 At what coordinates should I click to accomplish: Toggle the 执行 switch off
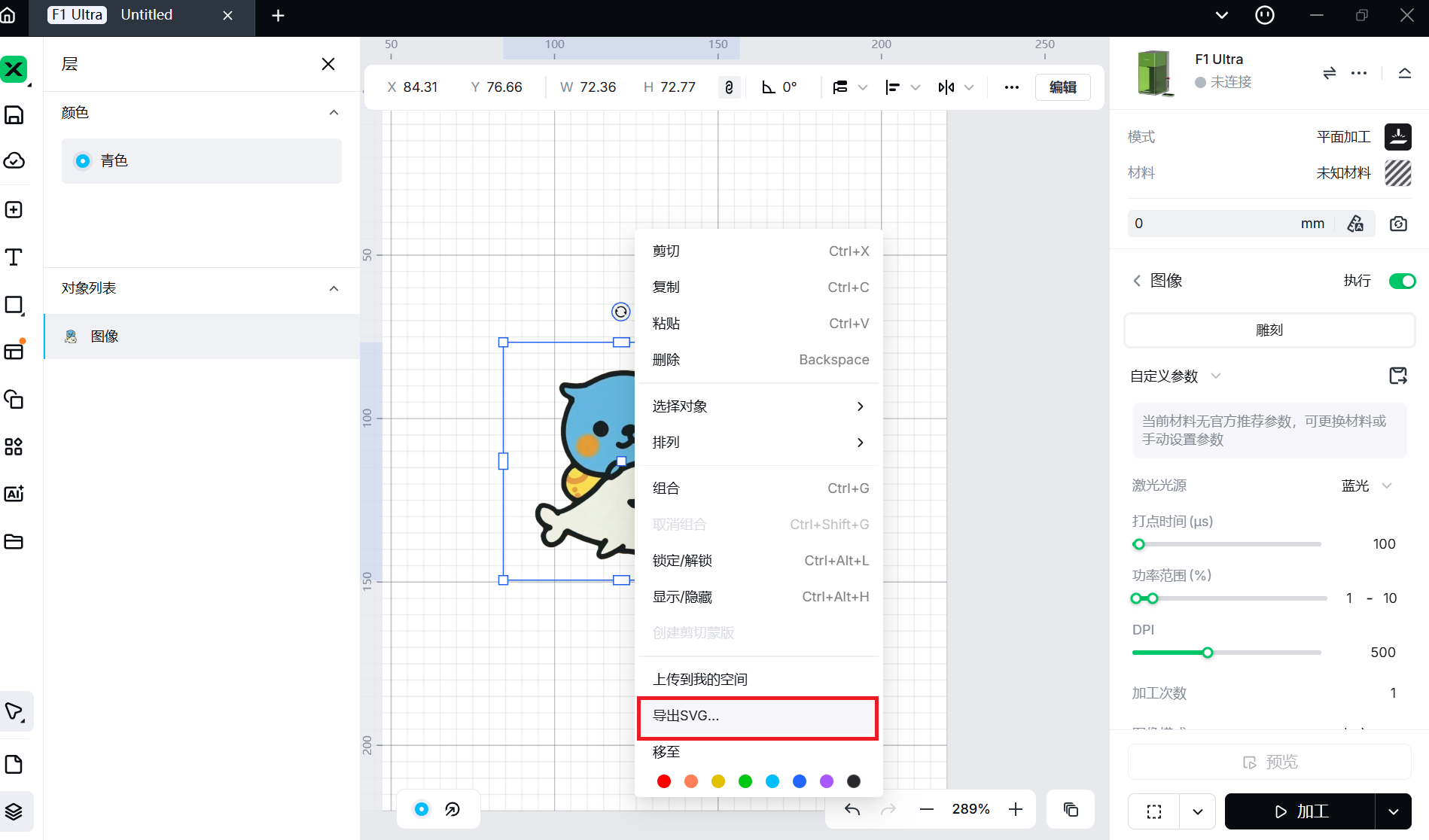tap(1402, 281)
